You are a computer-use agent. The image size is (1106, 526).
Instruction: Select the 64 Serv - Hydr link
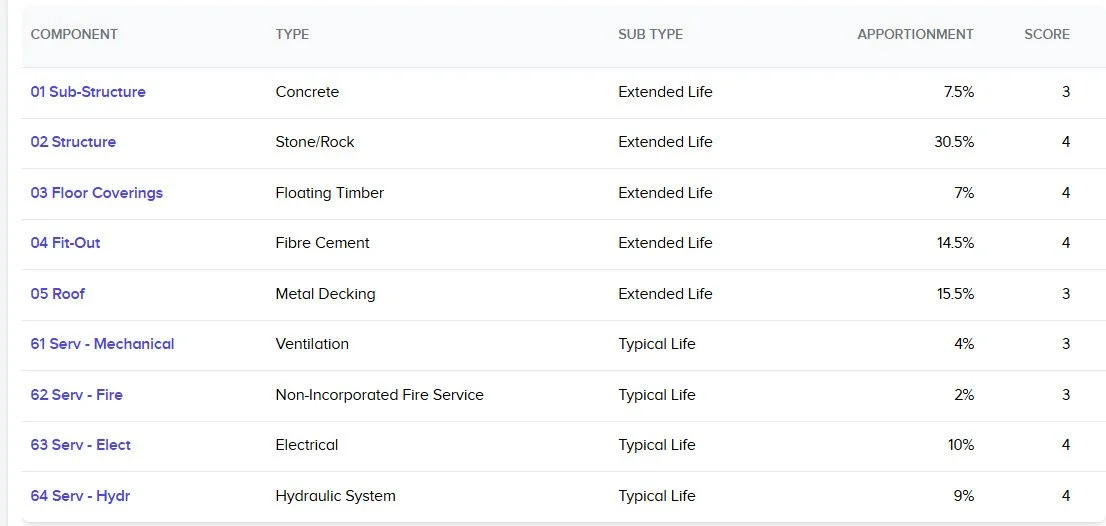point(80,496)
